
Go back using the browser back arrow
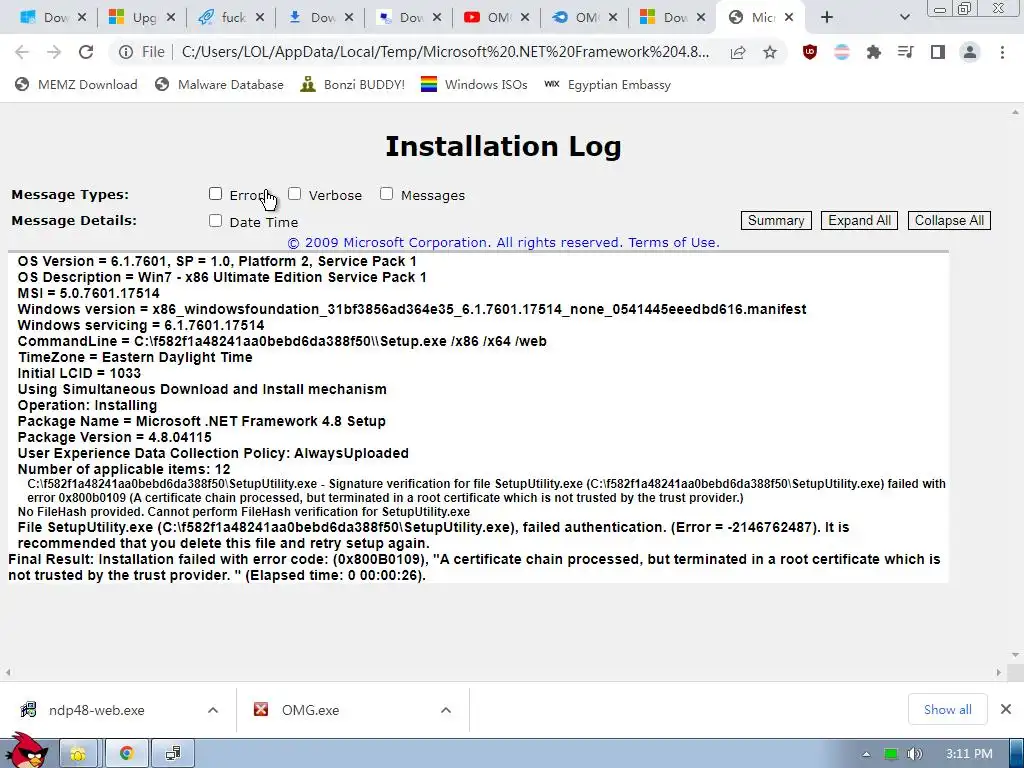click(22, 52)
